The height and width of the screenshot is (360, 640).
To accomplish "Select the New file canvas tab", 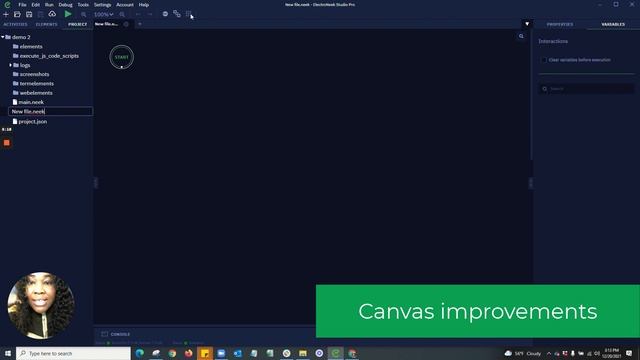I will coord(107,24).
